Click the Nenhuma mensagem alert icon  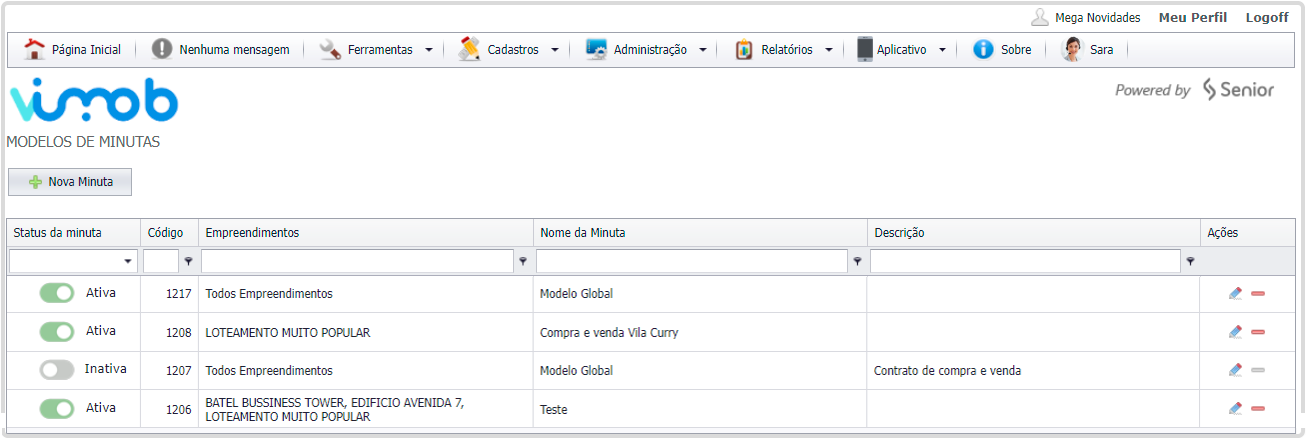(x=162, y=49)
